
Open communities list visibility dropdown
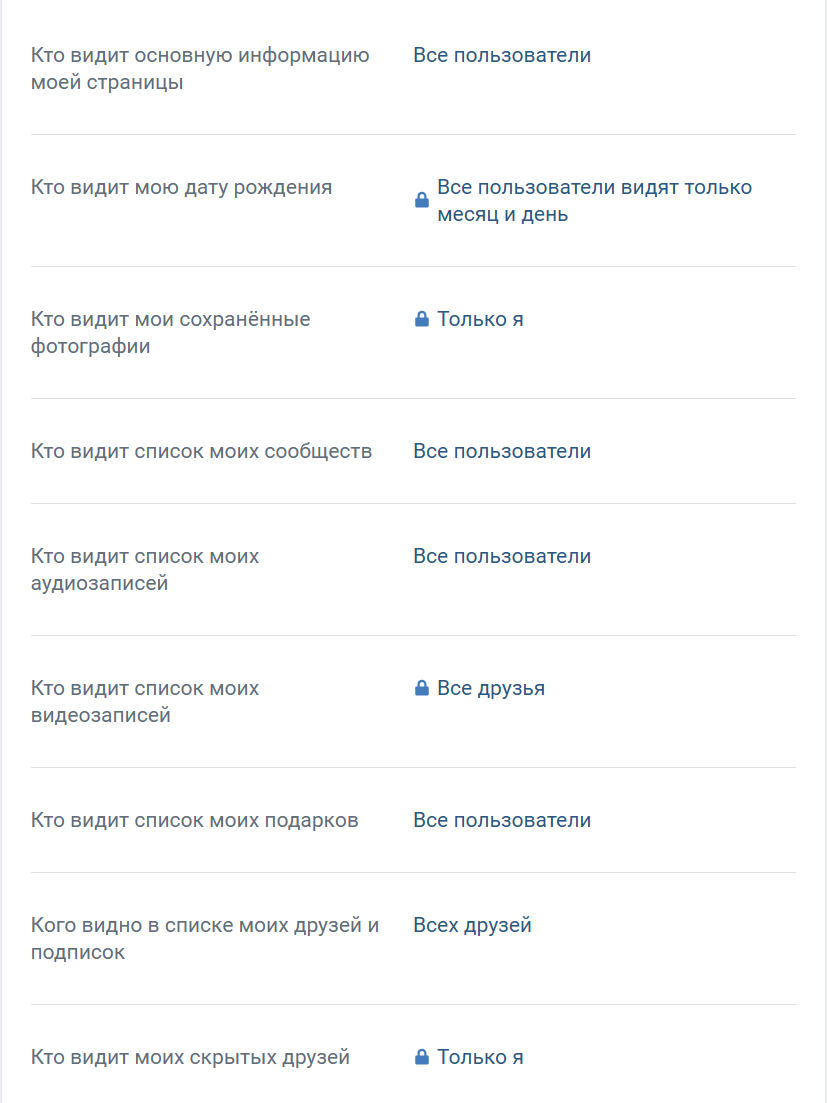coord(502,451)
